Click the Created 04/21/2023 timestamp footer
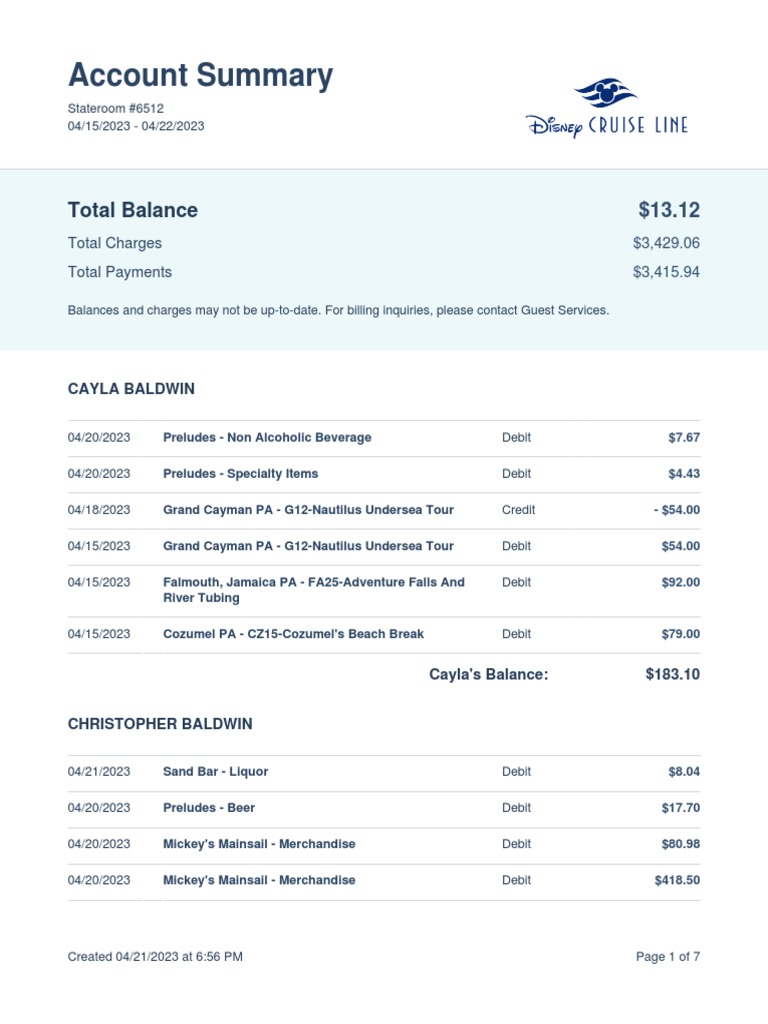The image size is (768, 1024). pyautogui.click(x=155, y=957)
